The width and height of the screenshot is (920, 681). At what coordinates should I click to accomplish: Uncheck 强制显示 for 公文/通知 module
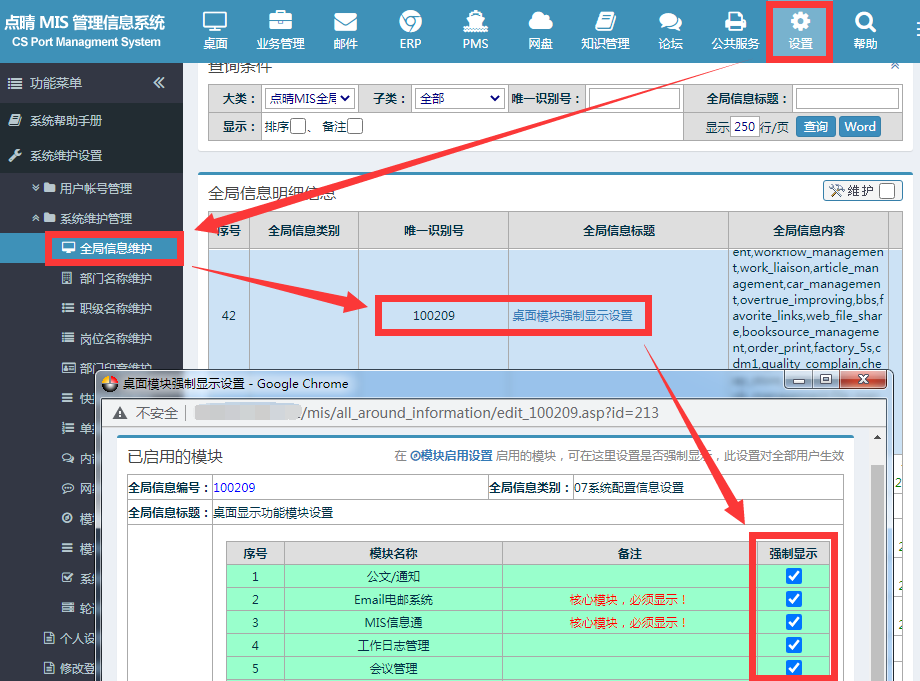793,576
